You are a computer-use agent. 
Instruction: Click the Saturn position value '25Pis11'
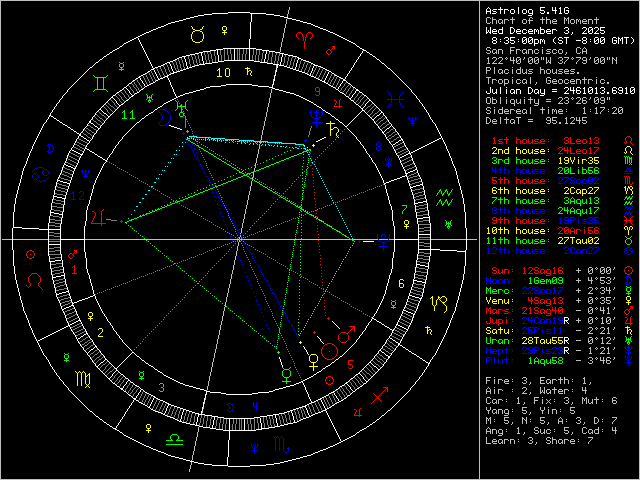542,331
